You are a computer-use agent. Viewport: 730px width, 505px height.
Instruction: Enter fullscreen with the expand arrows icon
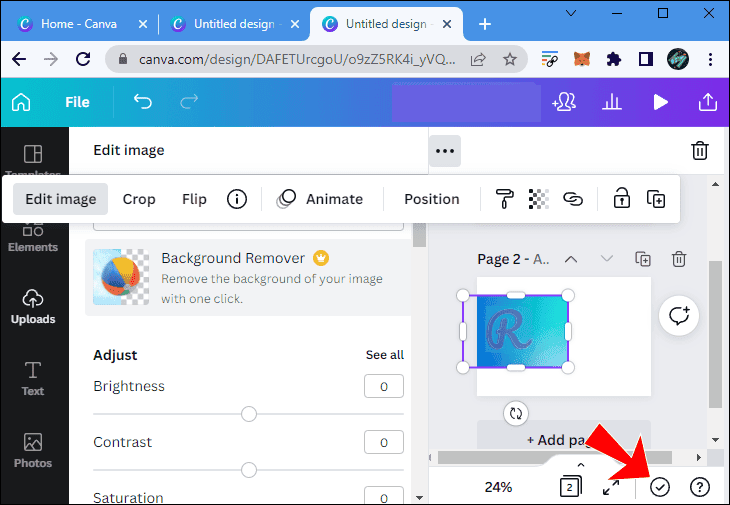[611, 487]
